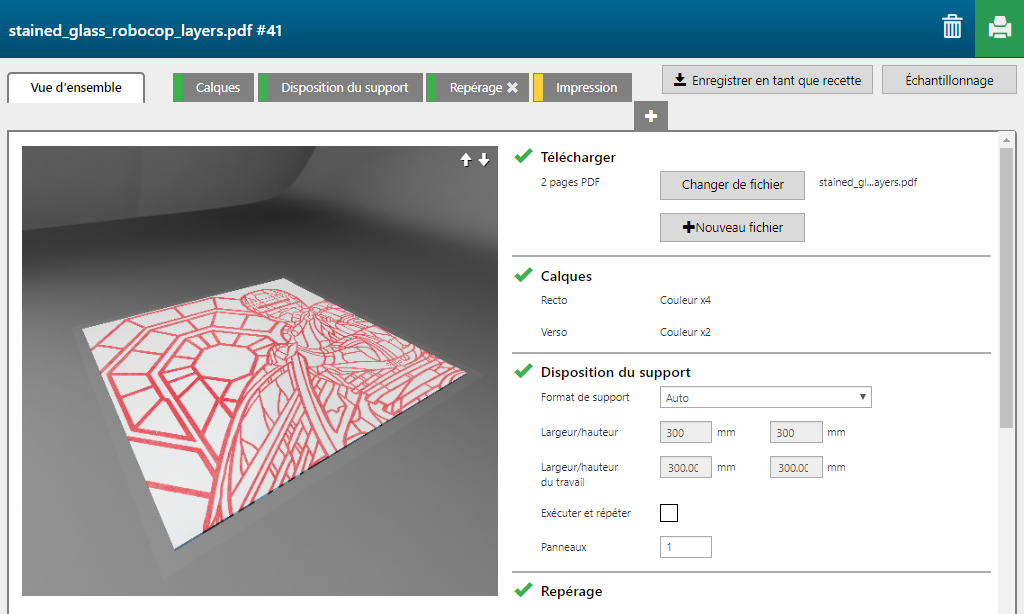Toggle the Exécuter et répéter checkbox
The height and width of the screenshot is (614, 1024).
[x=669, y=513]
